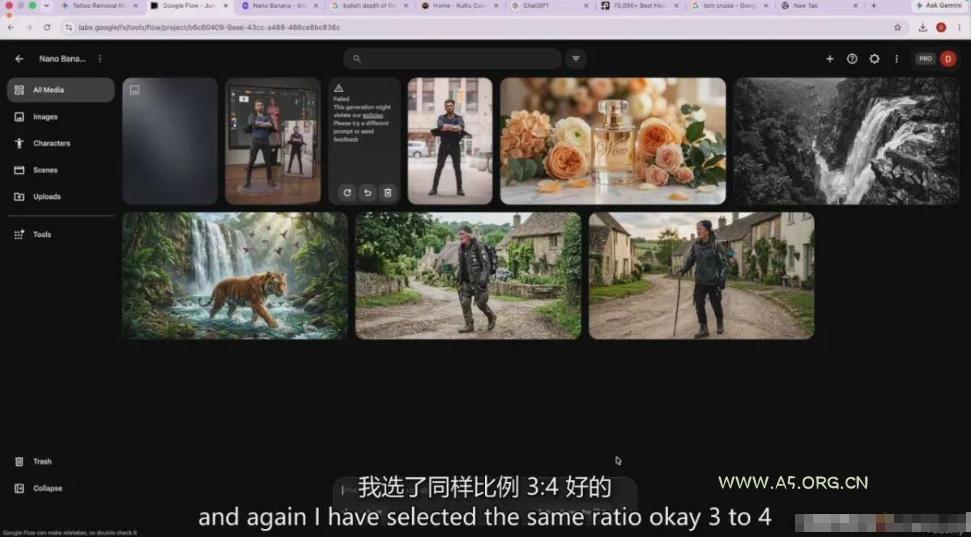Viewport: 971px width, 537px height.
Task: Close the Google Flow browser tab
Action: pos(226,6)
